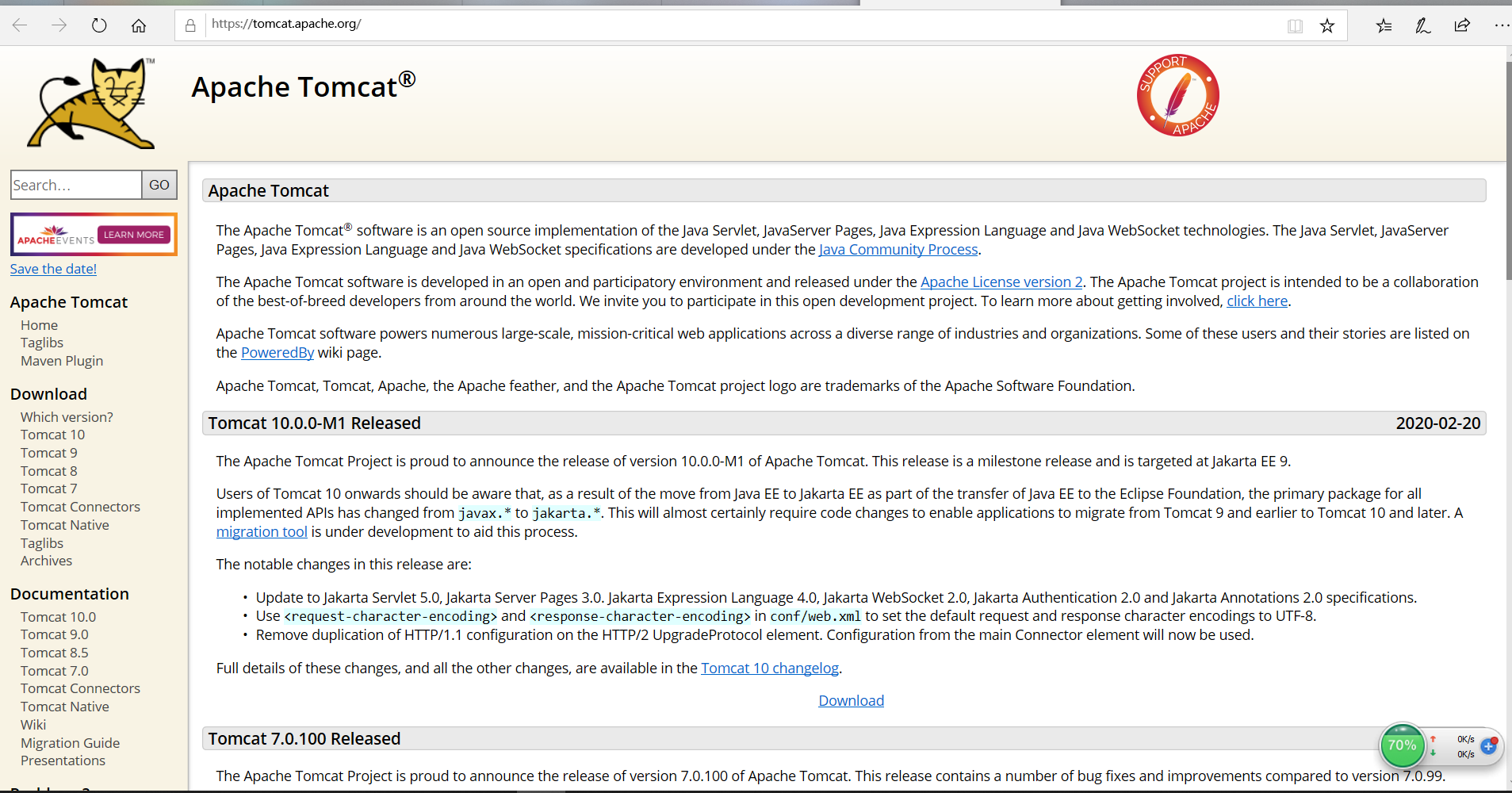The image size is (1512, 793).
Task: Open the Maven Plugin sidebar link
Action: (62, 361)
